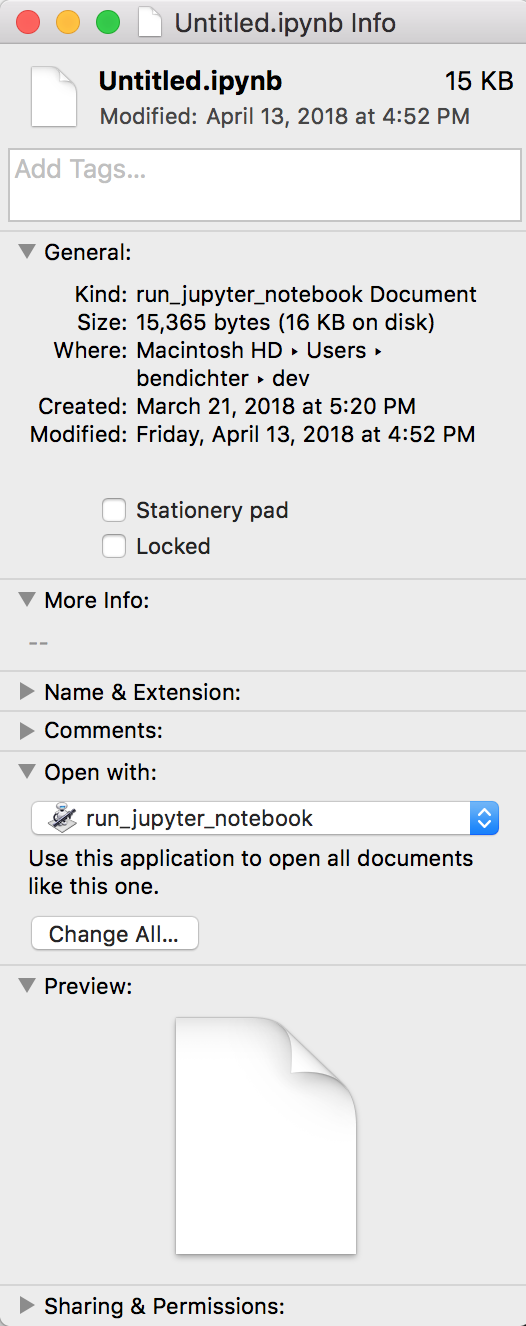The image size is (526, 1326).
Task: Click the document icon in title bar
Action: [x=150, y=22]
